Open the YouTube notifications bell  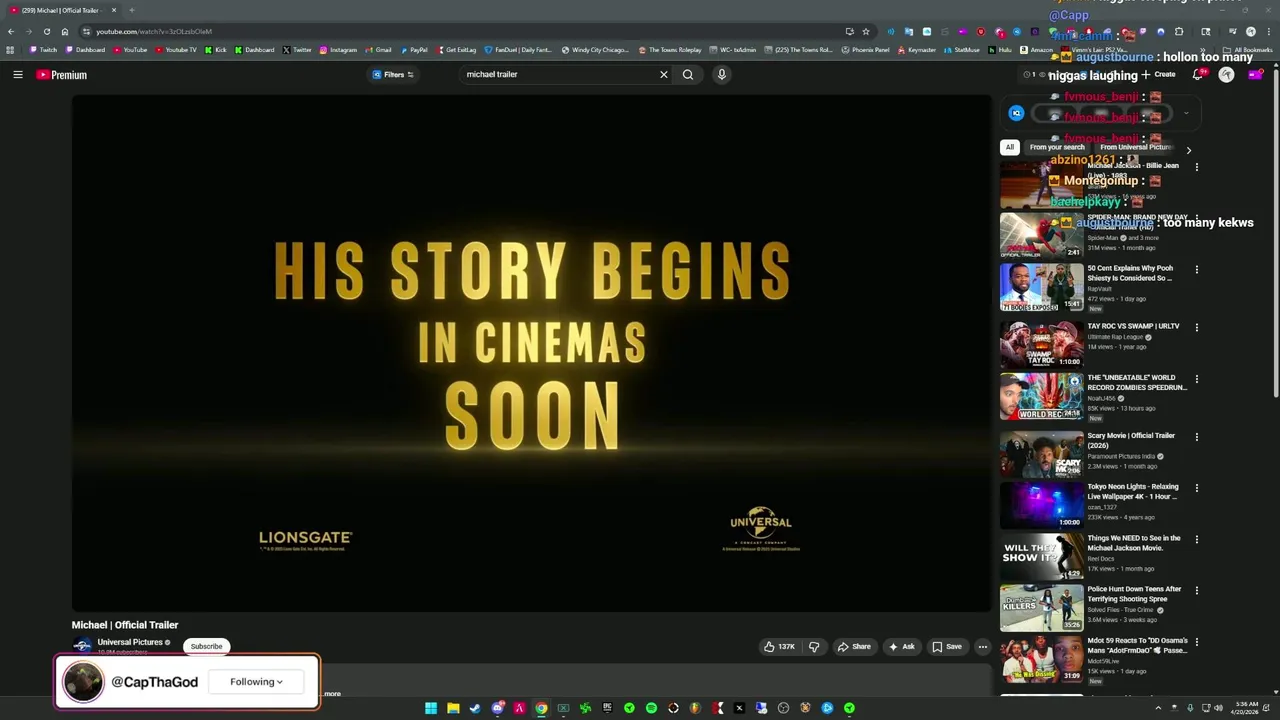[1198, 74]
